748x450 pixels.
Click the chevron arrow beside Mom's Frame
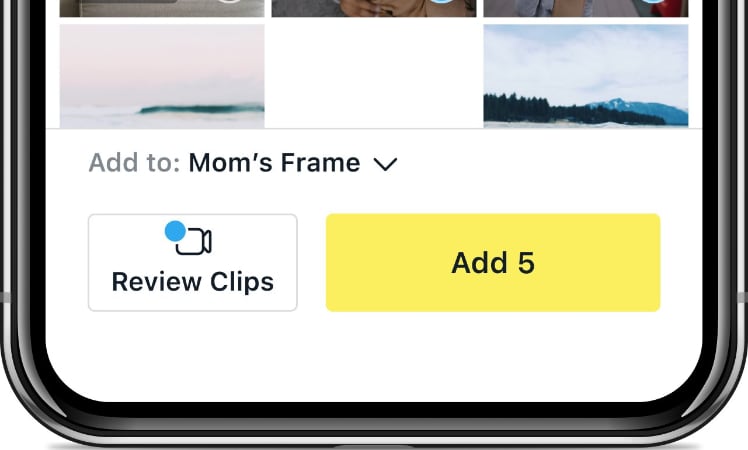(x=385, y=164)
